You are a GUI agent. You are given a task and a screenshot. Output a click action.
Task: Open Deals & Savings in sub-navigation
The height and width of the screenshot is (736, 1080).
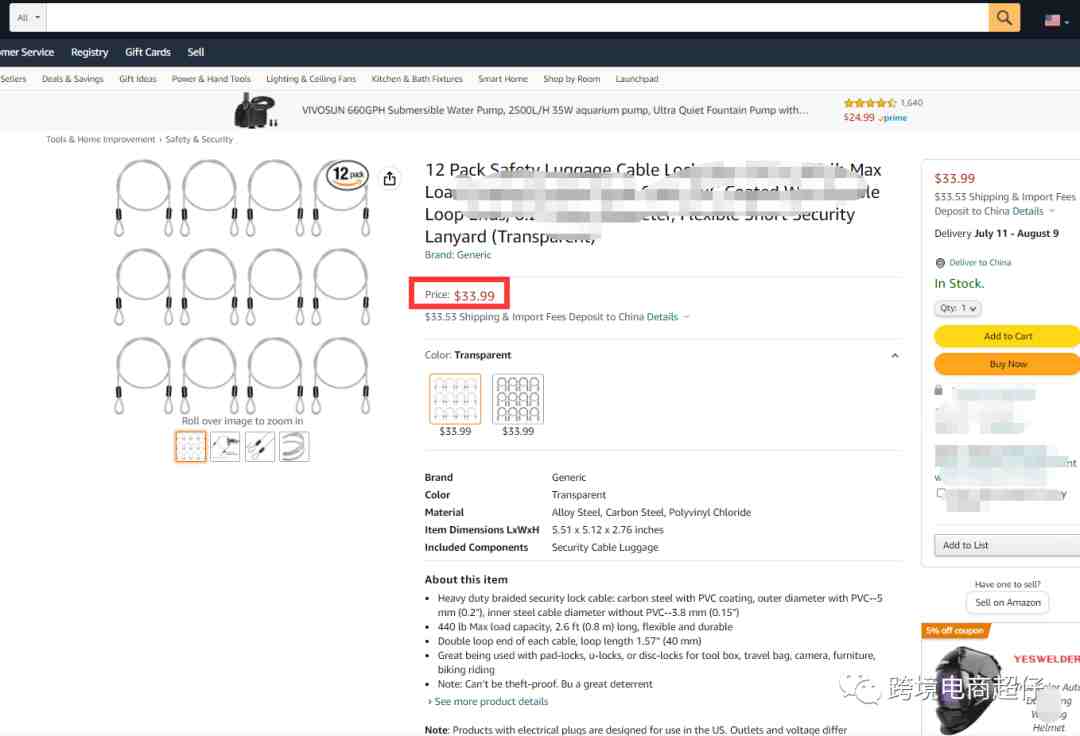pos(72,79)
